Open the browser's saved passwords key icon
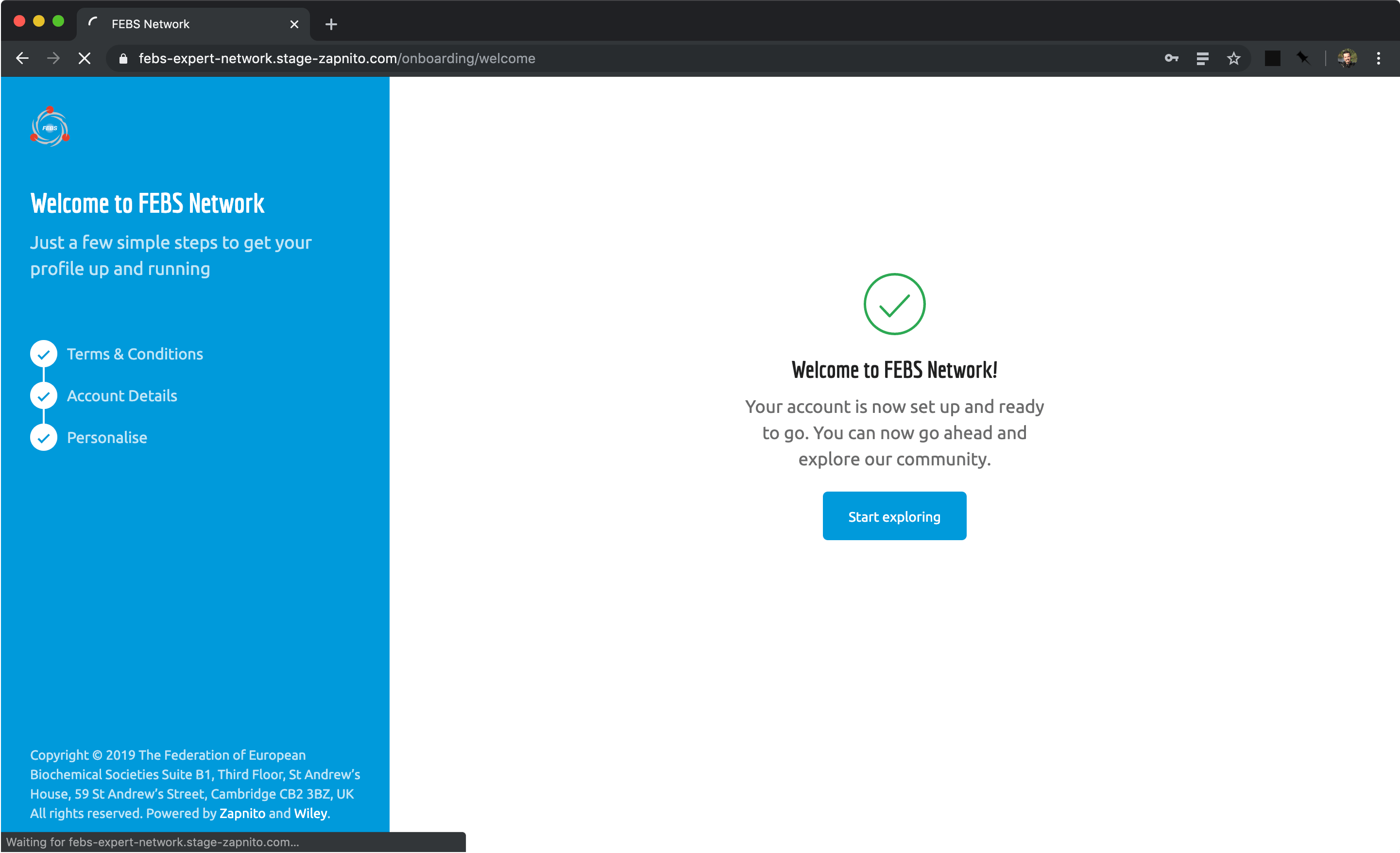Screen dimensions: 1400x853 tap(1172, 58)
